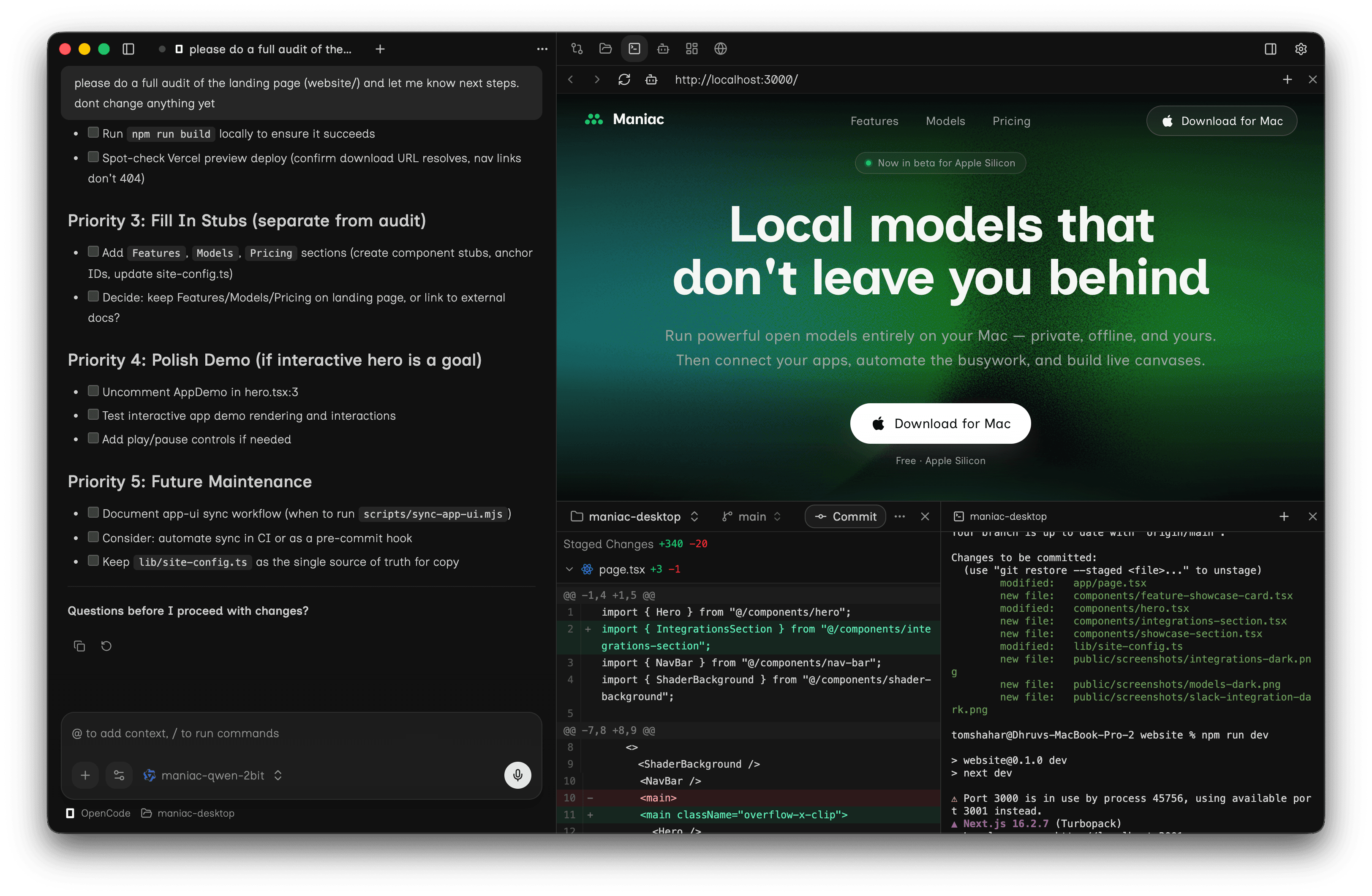Check Test interactive app demo rendering
1372x896 pixels.
(x=93, y=414)
